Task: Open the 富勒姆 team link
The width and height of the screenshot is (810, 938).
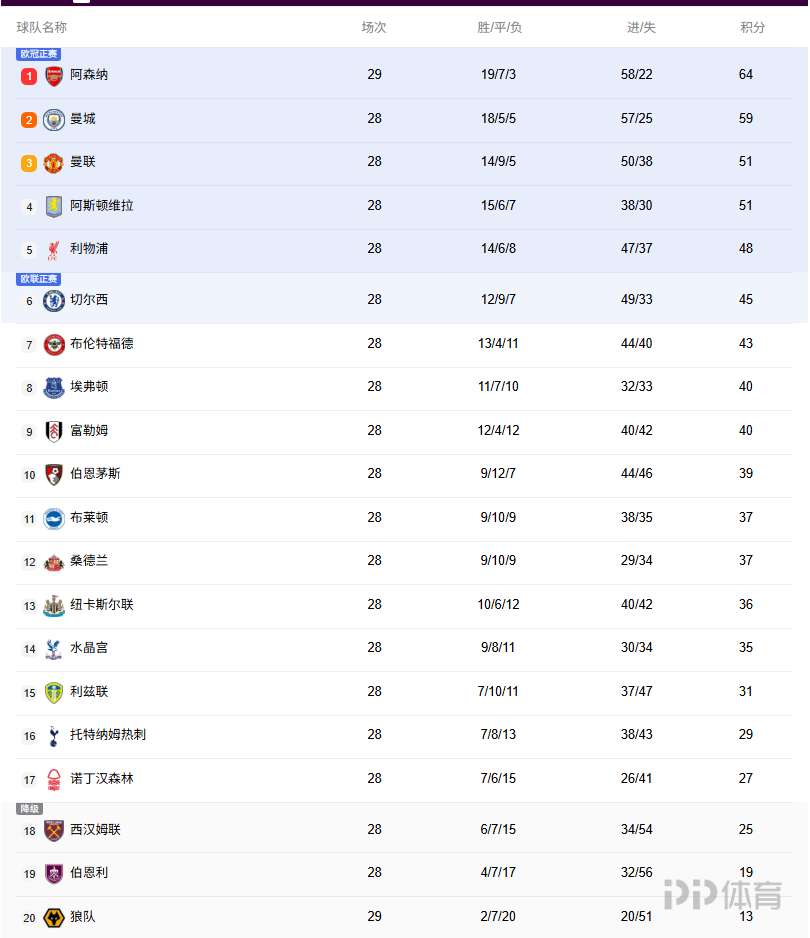Action: coord(89,431)
